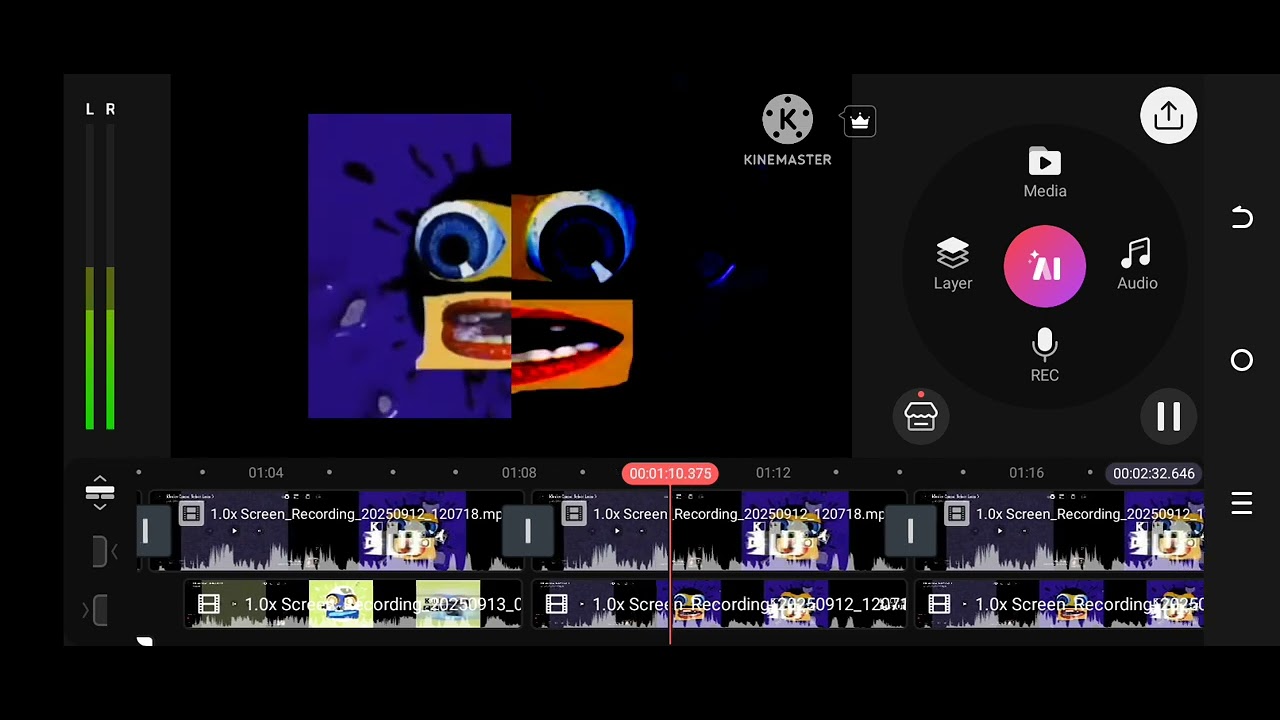This screenshot has width=1280, height=720.
Task: Tap the film icon on the middle main clip
Action: 574,514
